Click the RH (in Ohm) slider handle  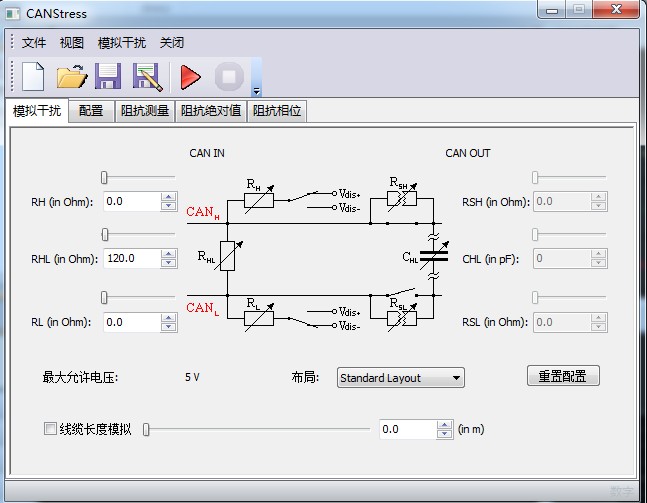click(x=104, y=177)
